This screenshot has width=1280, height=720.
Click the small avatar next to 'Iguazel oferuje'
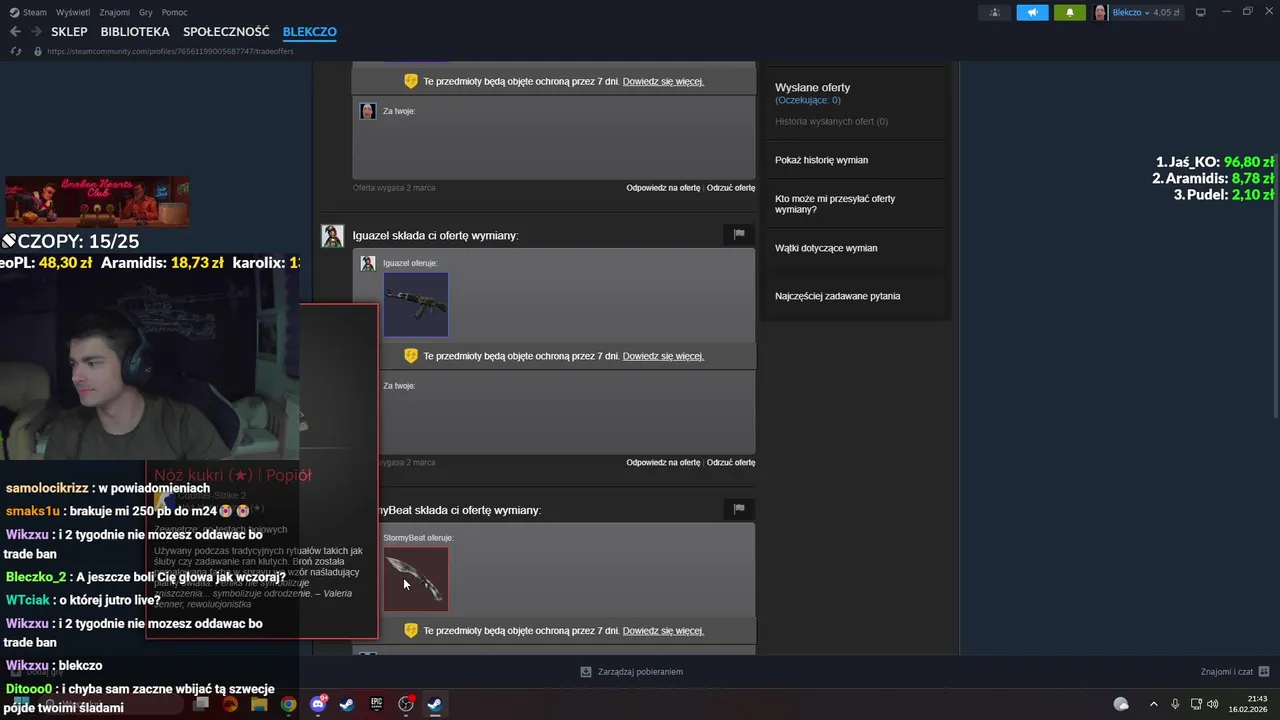pos(368,263)
